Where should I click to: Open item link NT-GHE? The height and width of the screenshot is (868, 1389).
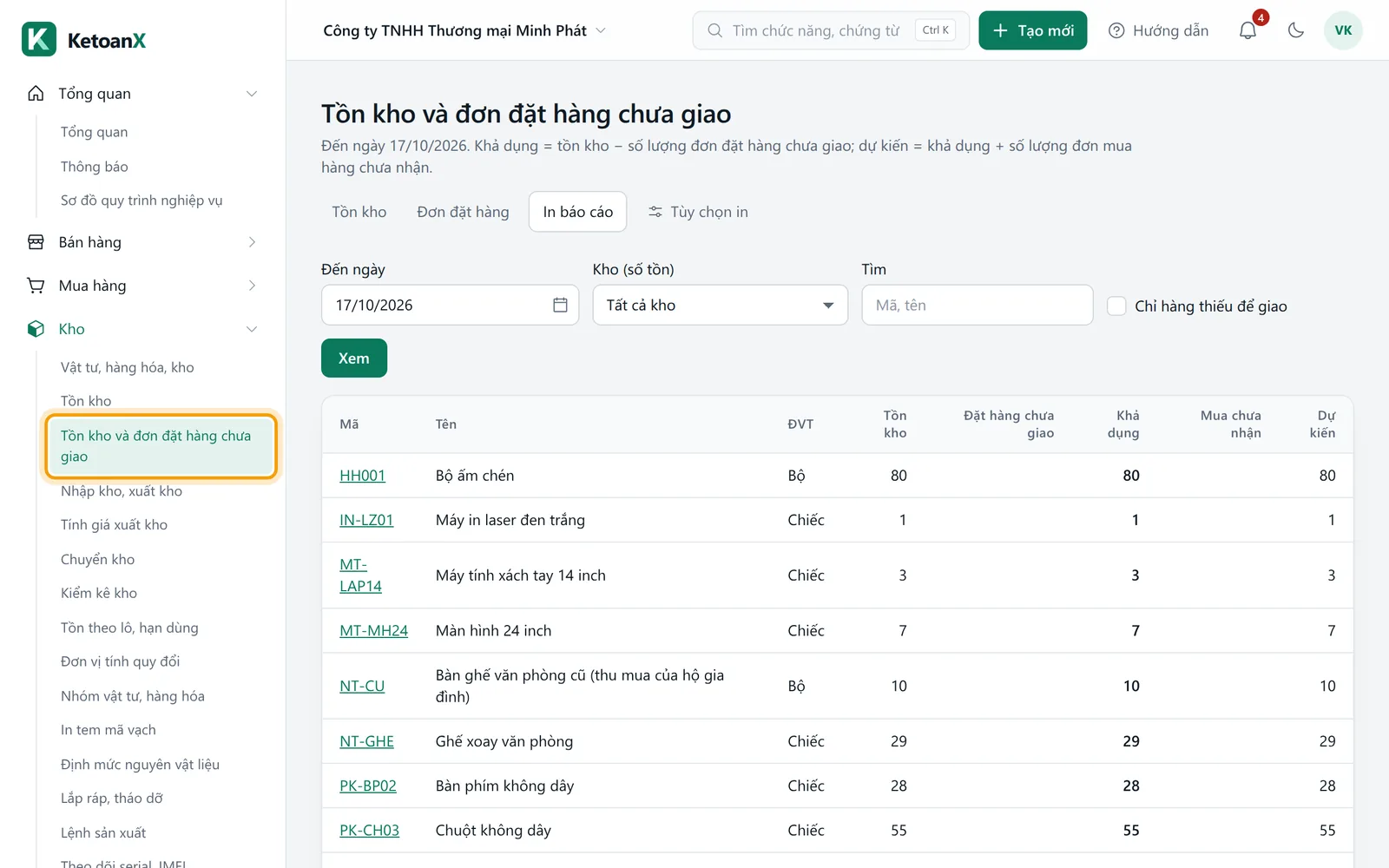pyautogui.click(x=366, y=741)
